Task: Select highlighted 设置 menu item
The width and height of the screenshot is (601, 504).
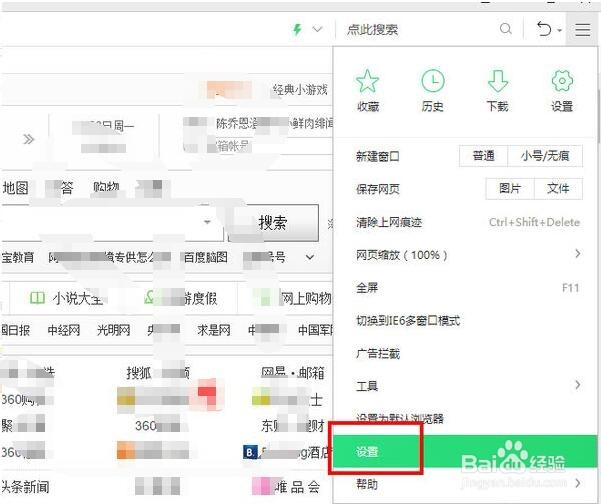Action: coord(466,451)
